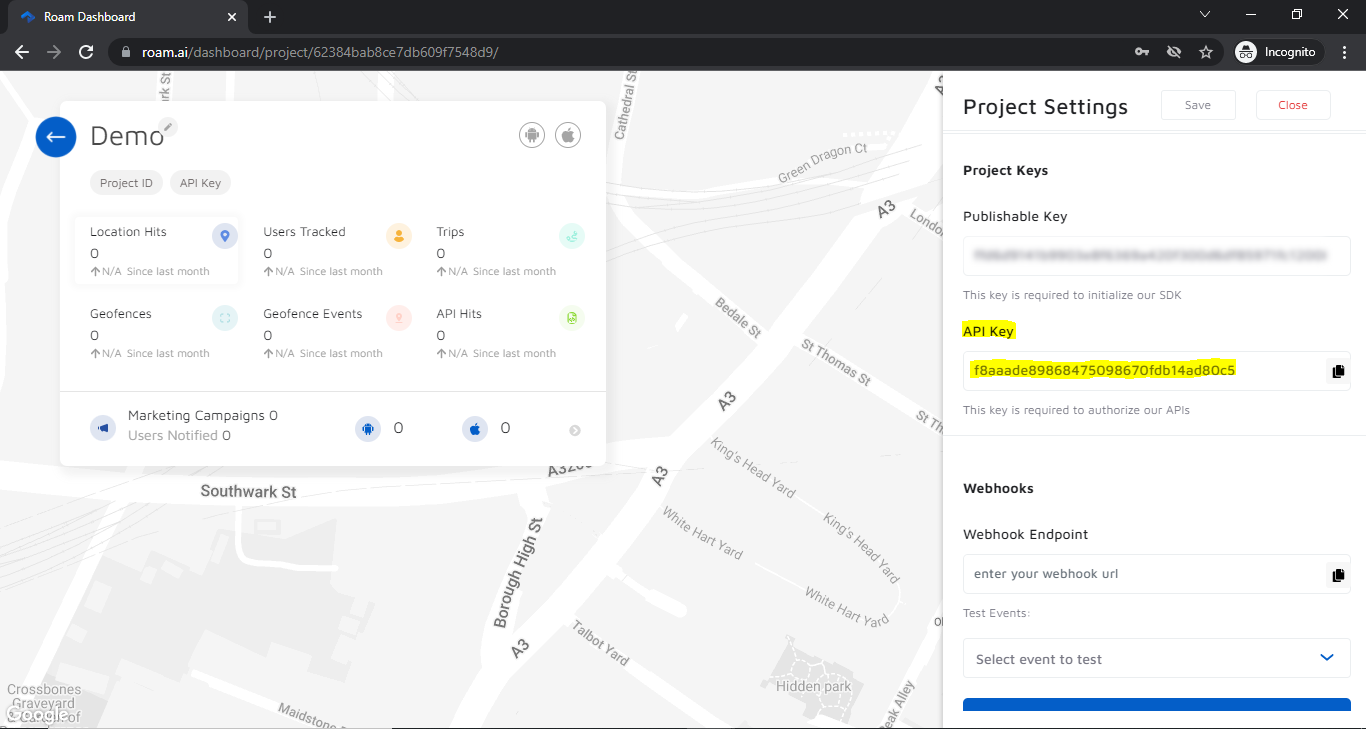Open the saved passwords key icon

tap(1142, 52)
